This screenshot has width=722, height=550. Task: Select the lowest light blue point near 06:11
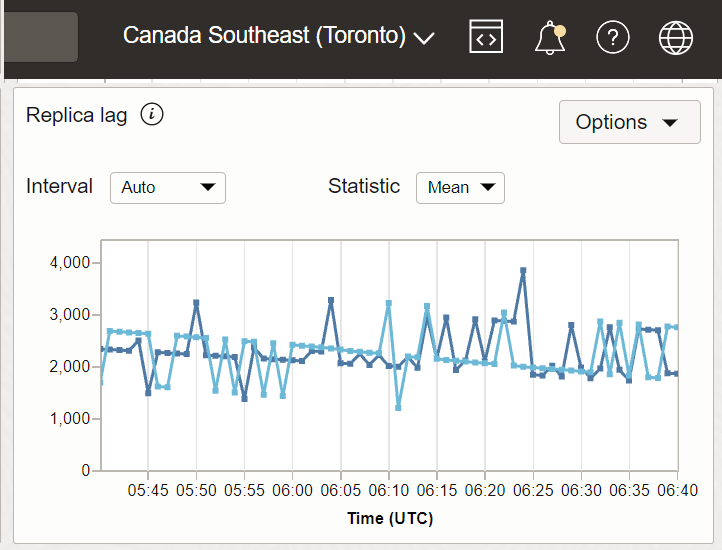coord(398,407)
